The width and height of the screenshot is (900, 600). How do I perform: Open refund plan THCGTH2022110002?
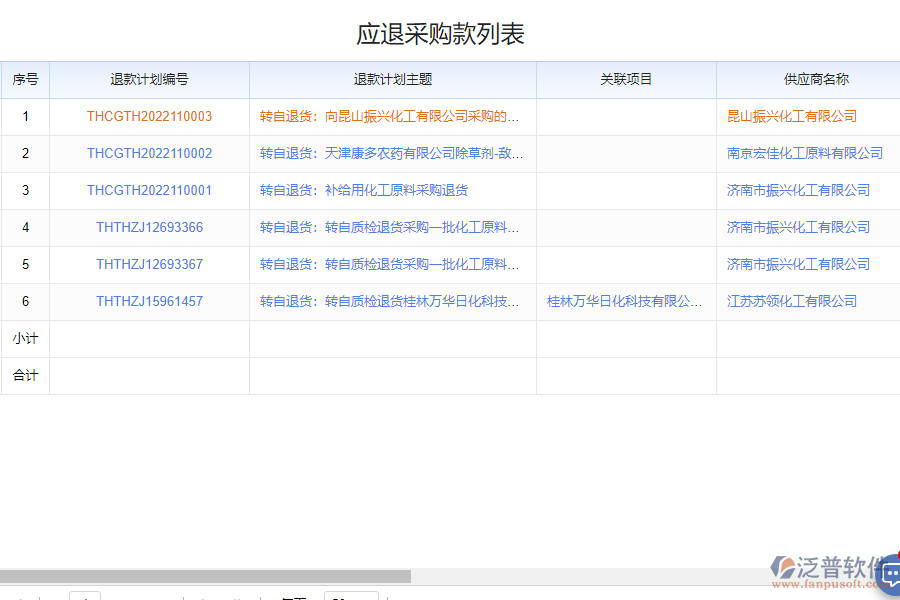click(x=149, y=153)
